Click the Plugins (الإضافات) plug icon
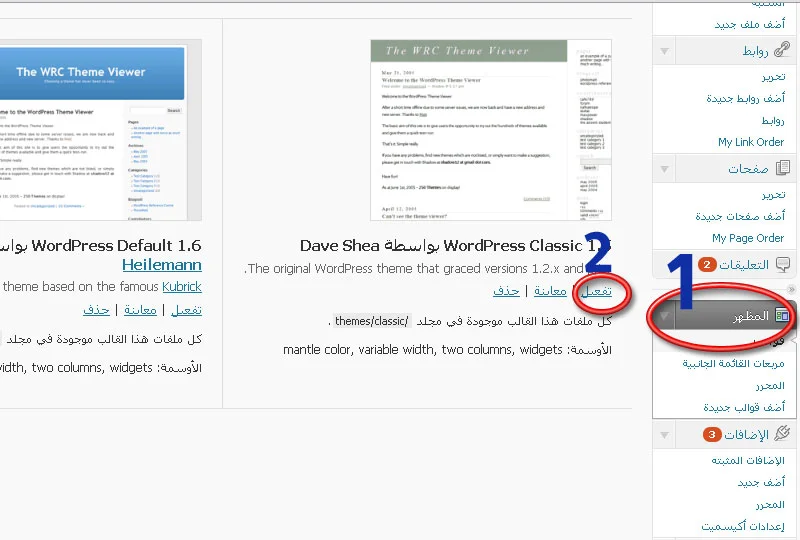The image size is (800, 540). tap(782, 434)
